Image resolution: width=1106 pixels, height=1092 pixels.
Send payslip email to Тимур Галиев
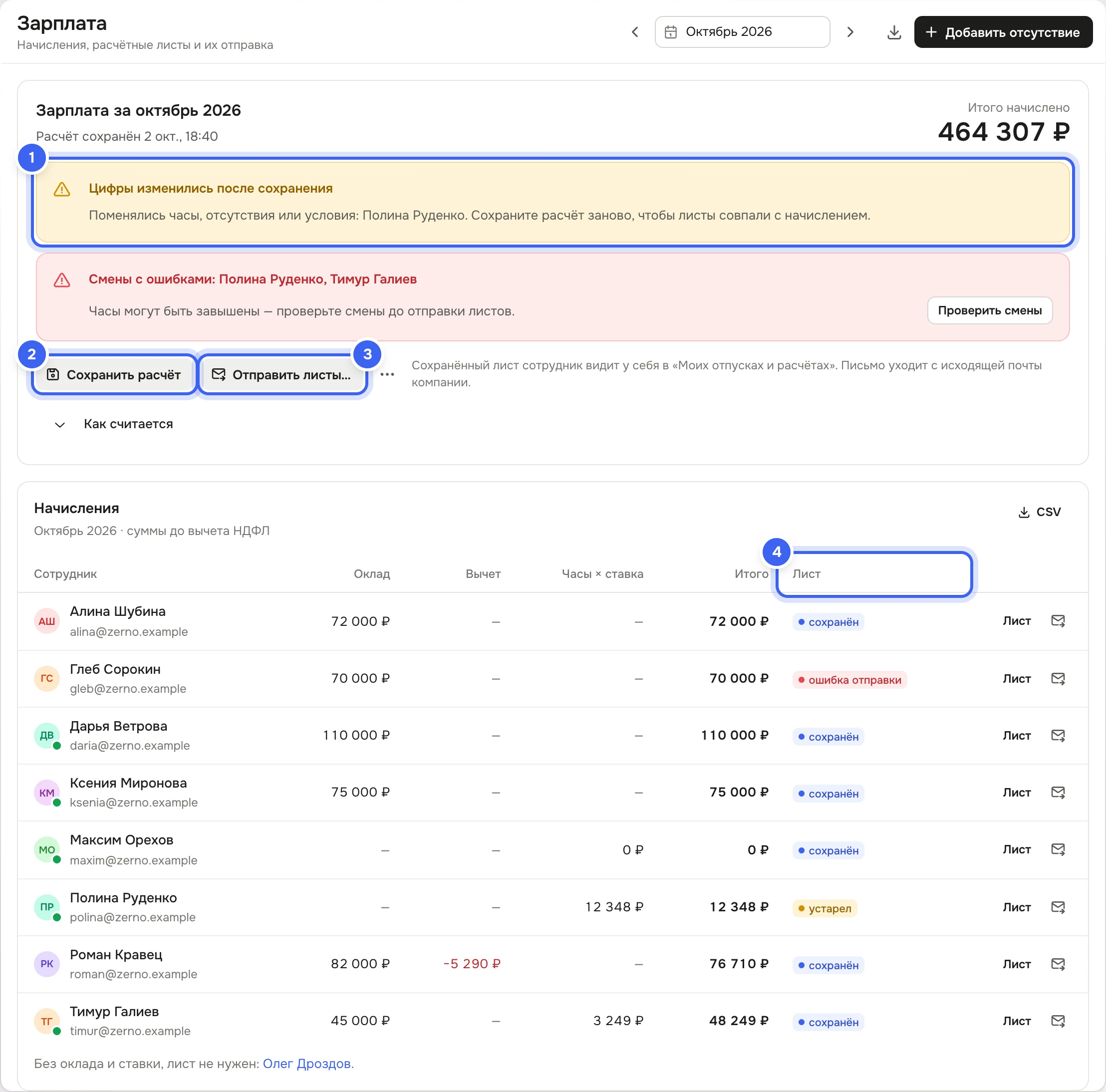click(x=1058, y=1021)
